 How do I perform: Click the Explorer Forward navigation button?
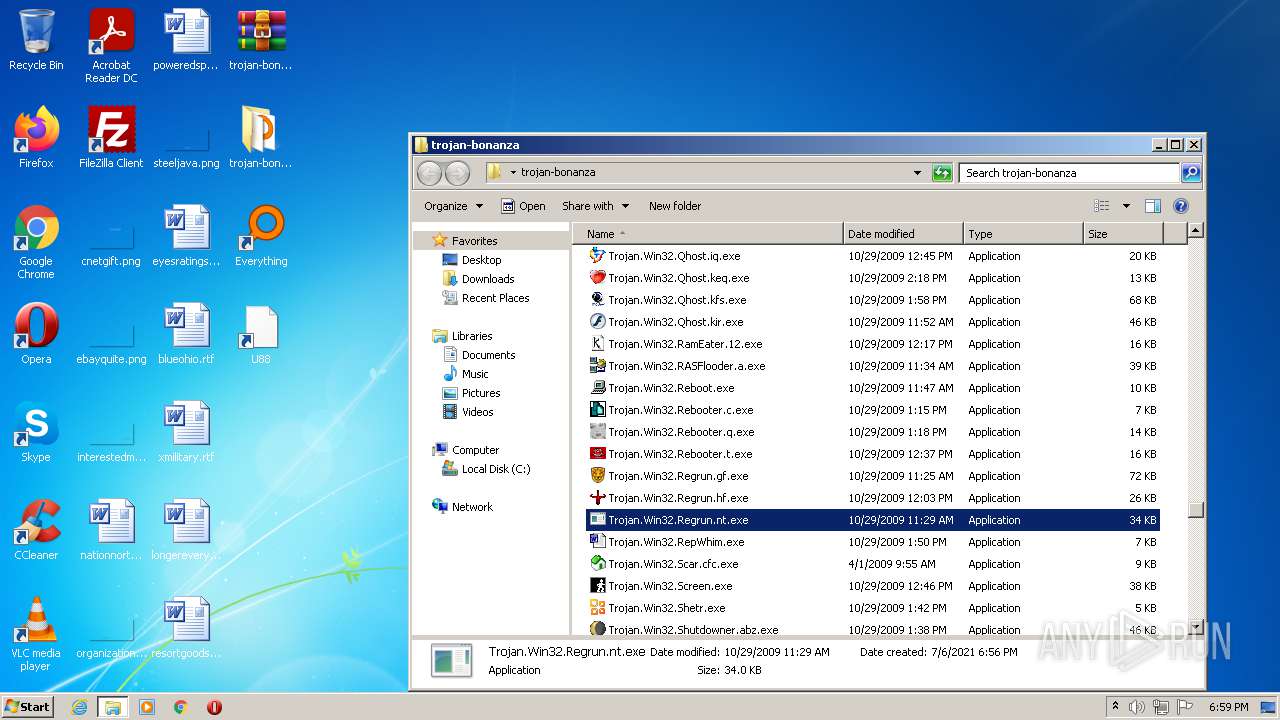457,173
